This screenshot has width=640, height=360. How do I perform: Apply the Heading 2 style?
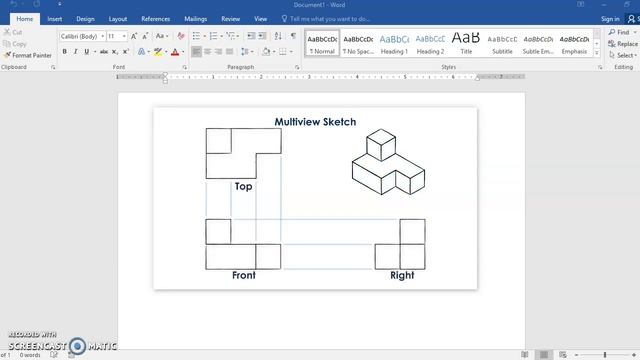(x=430, y=43)
